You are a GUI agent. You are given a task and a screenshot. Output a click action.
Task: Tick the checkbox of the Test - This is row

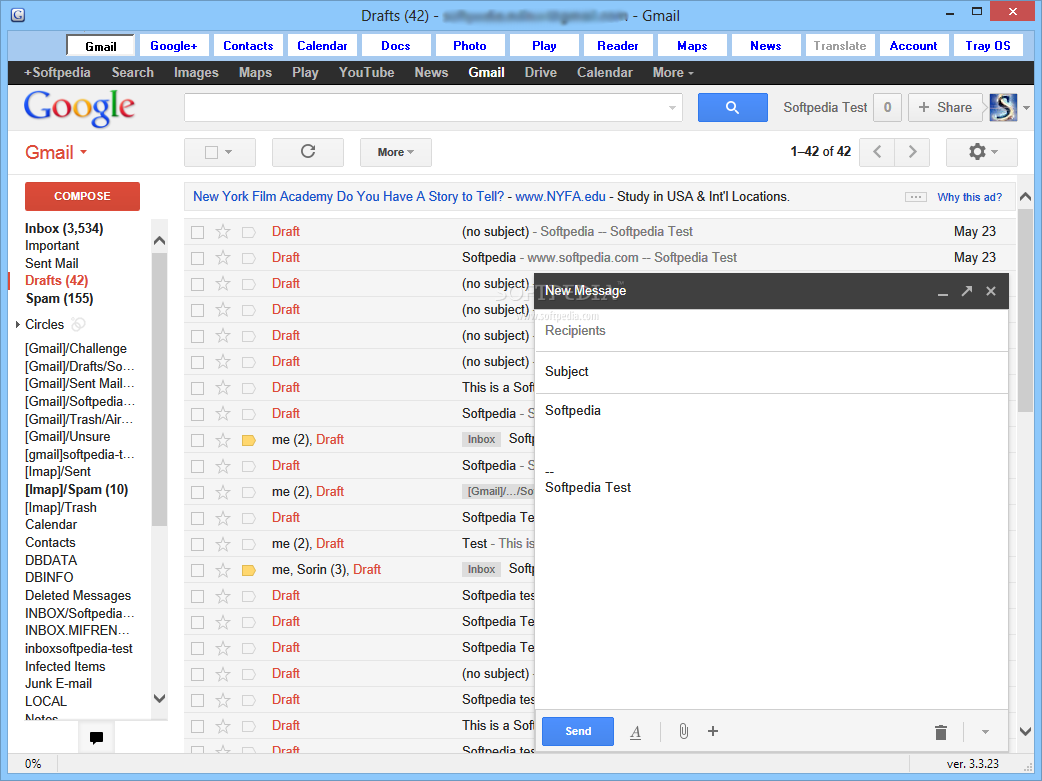(197, 544)
